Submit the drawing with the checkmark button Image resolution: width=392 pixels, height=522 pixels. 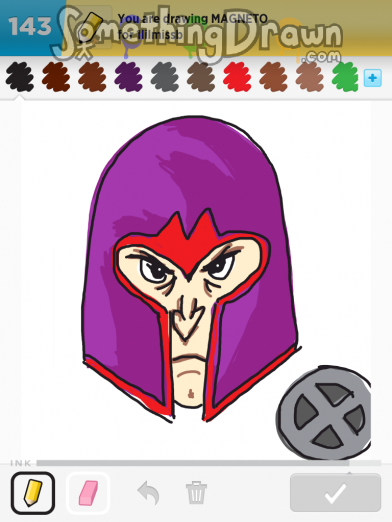tap(335, 493)
